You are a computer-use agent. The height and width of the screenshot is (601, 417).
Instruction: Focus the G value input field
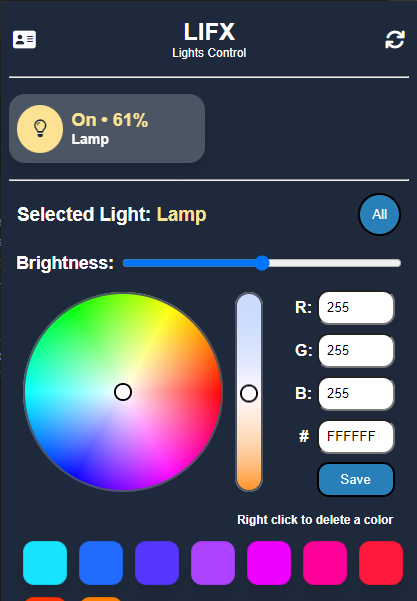(356, 351)
